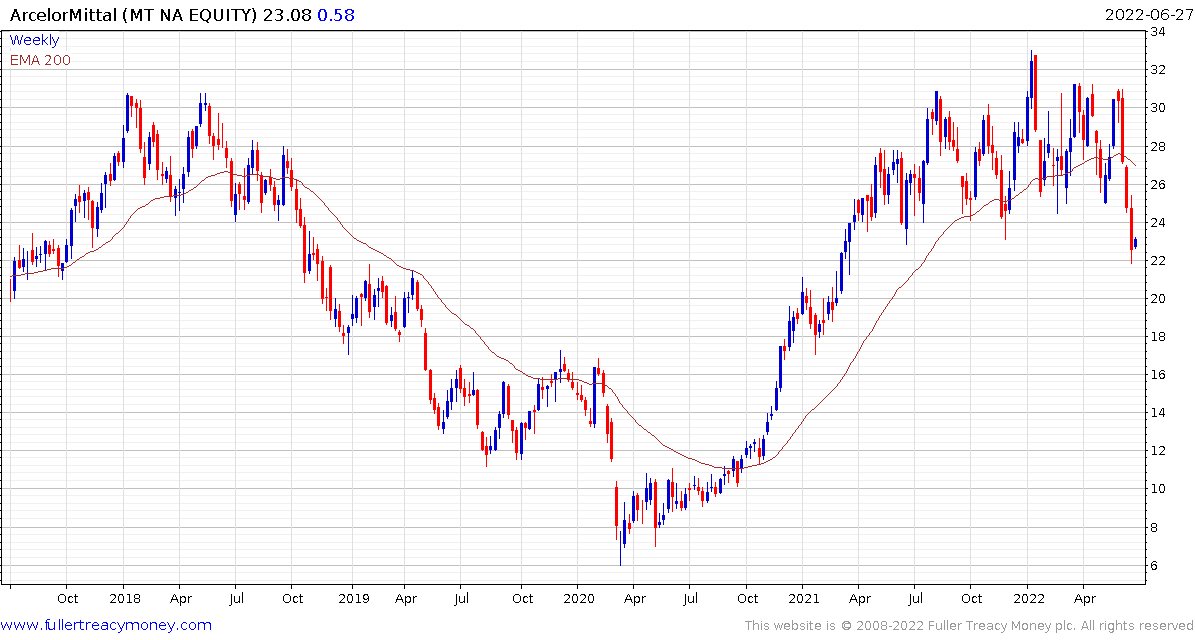Click the 6 price level on axis
The height and width of the screenshot is (640, 1195).
click(1155, 565)
